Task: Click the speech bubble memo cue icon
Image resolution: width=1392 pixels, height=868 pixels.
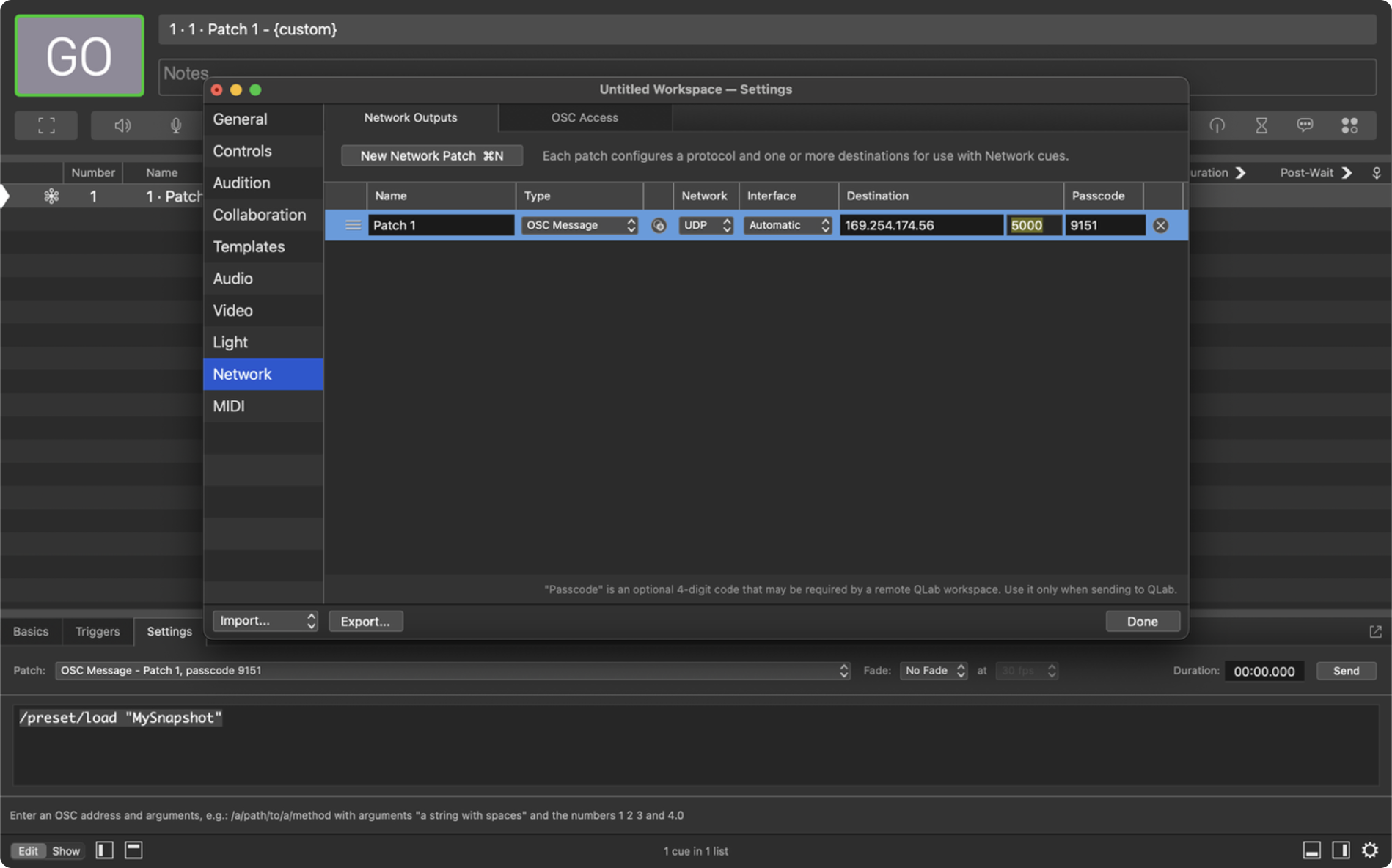Action: click(x=1305, y=125)
